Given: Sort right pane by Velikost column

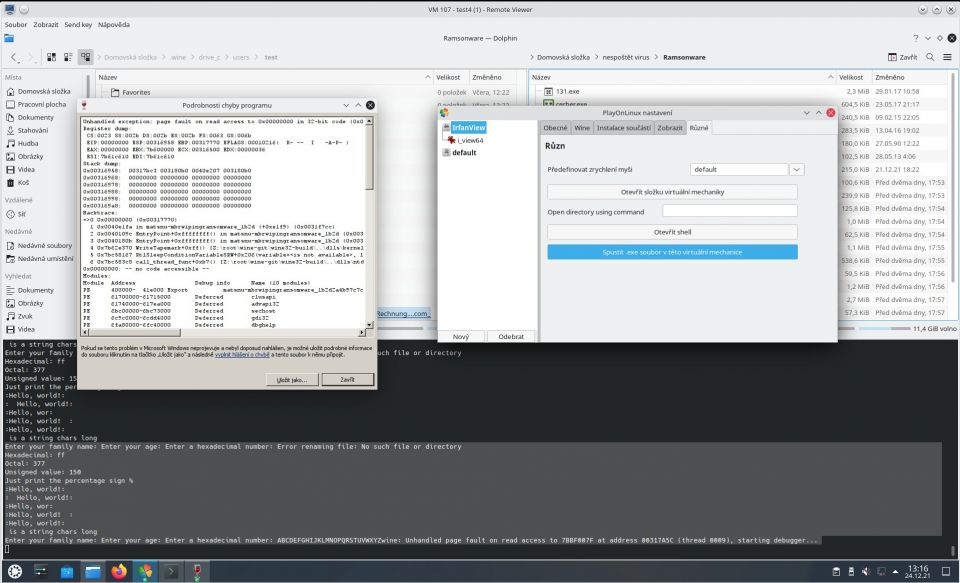Looking at the screenshot, I should (851, 77).
